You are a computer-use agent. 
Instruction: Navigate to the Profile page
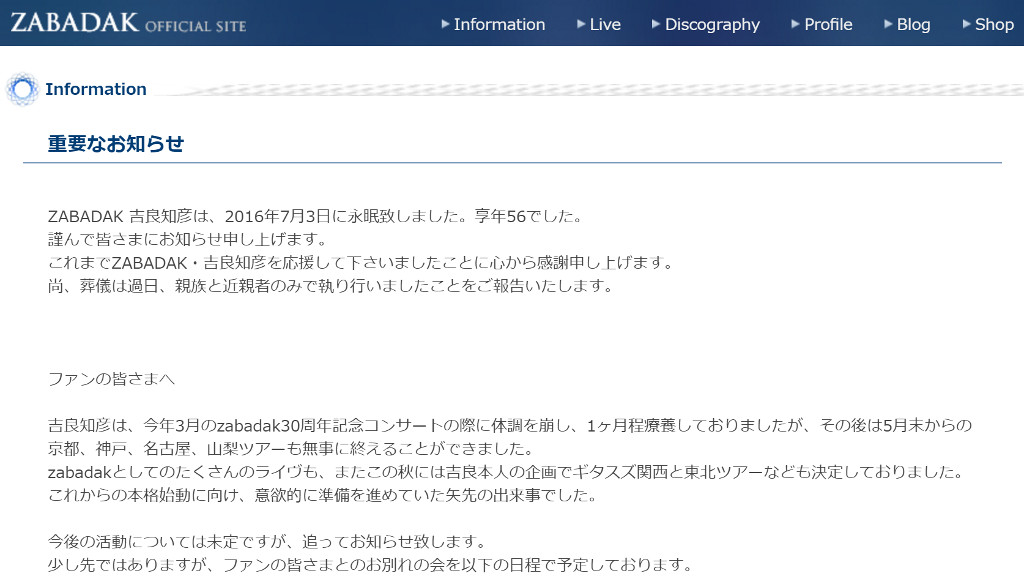828,24
